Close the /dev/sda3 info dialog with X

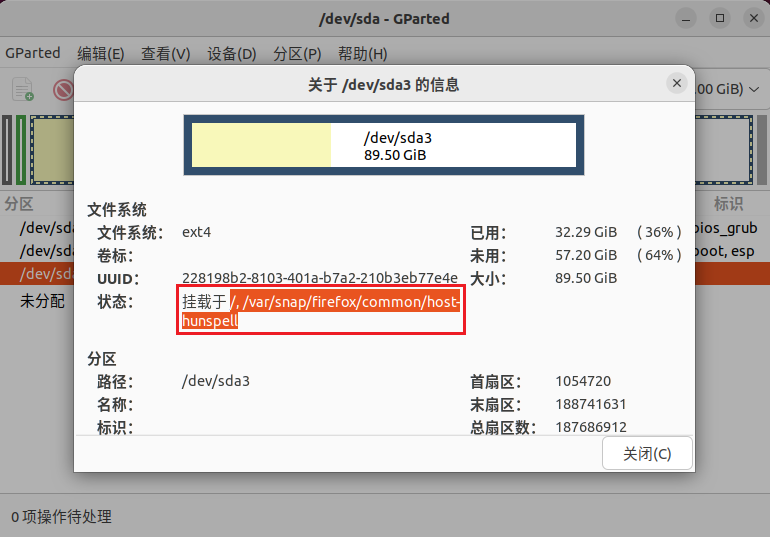click(678, 84)
